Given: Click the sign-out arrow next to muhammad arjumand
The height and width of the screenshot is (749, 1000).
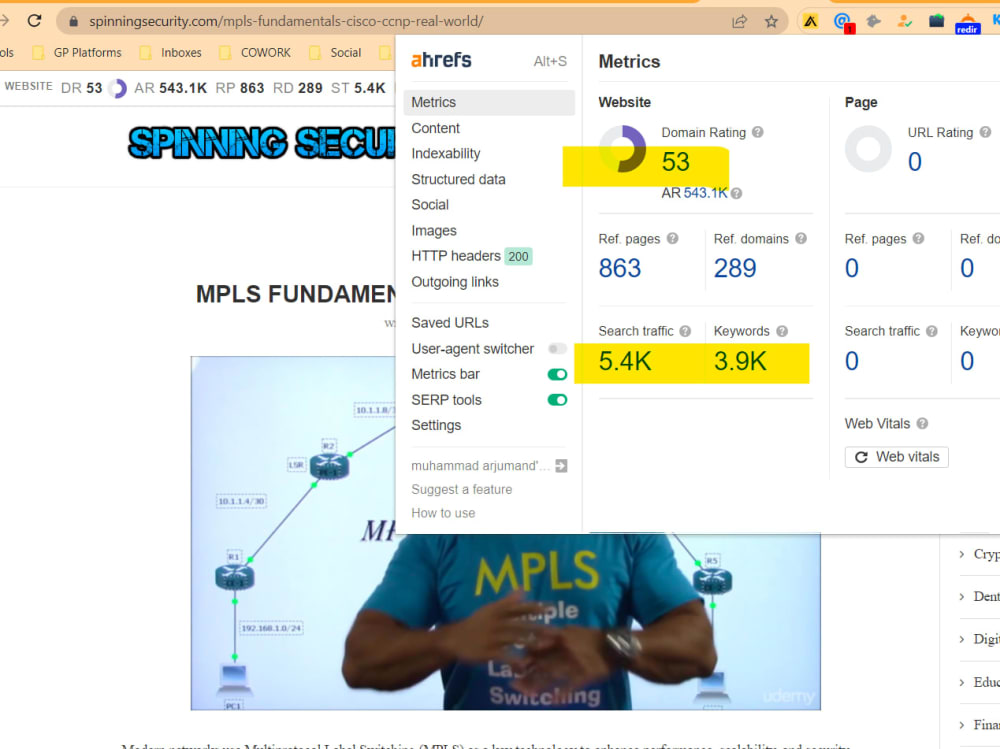Looking at the screenshot, I should [x=561, y=466].
